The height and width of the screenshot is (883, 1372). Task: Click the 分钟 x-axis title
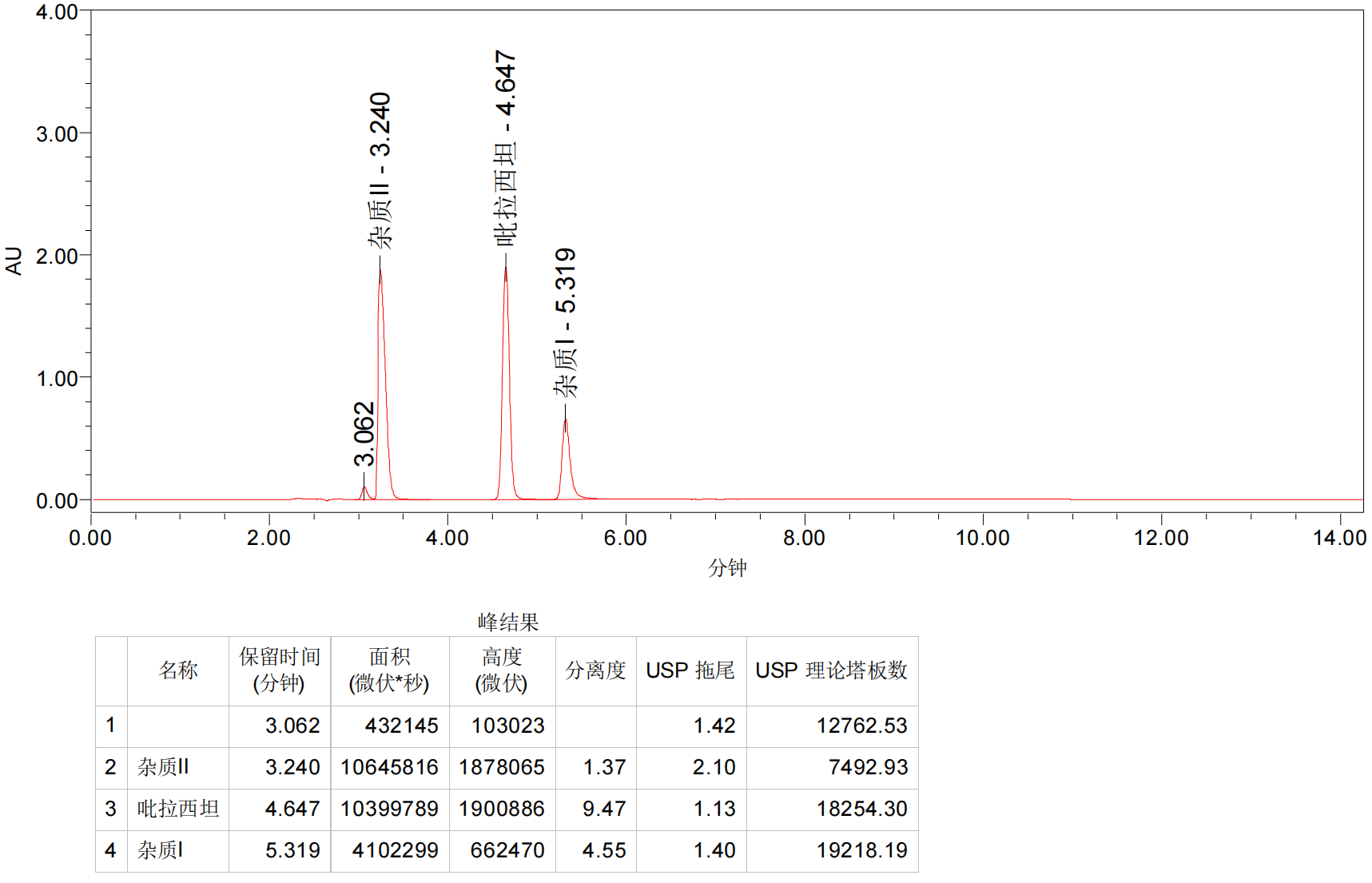[727, 568]
